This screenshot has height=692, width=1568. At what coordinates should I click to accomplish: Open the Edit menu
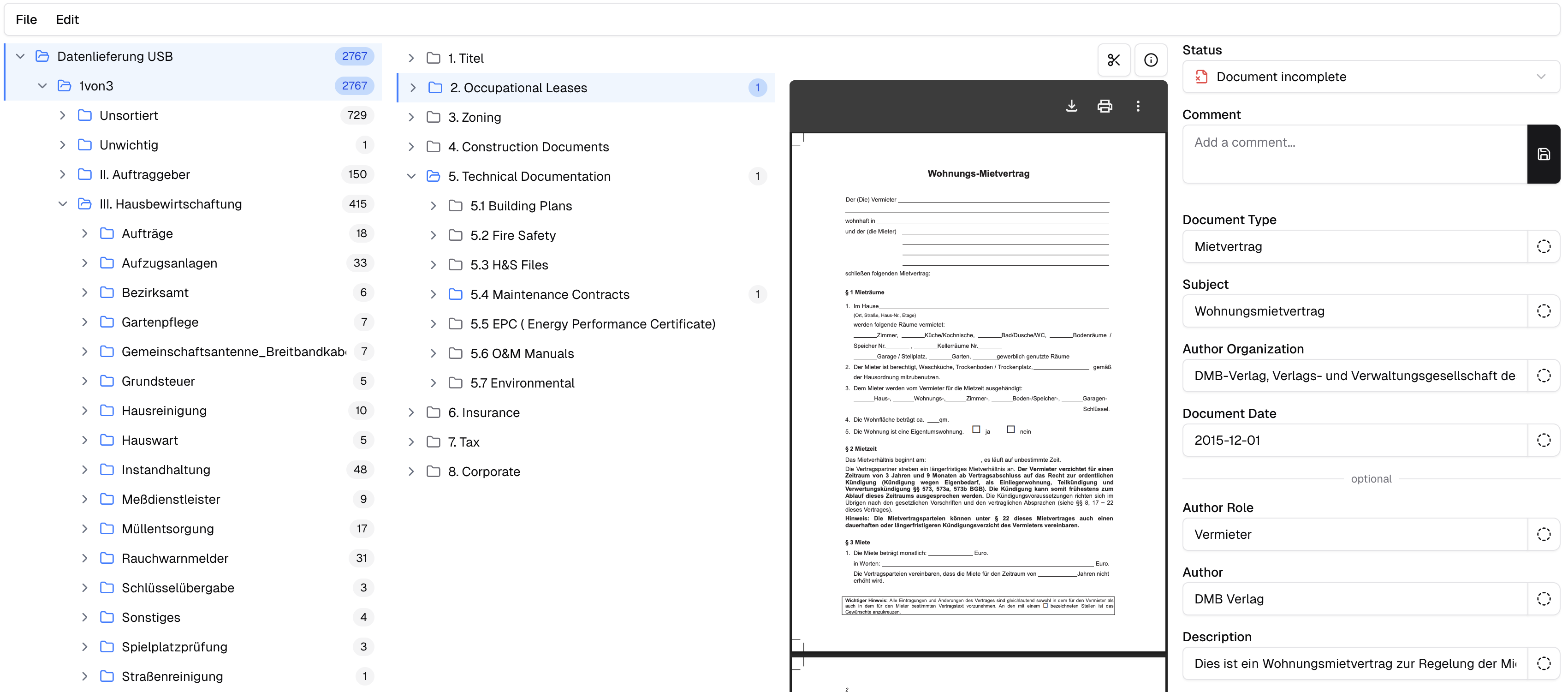tap(67, 19)
